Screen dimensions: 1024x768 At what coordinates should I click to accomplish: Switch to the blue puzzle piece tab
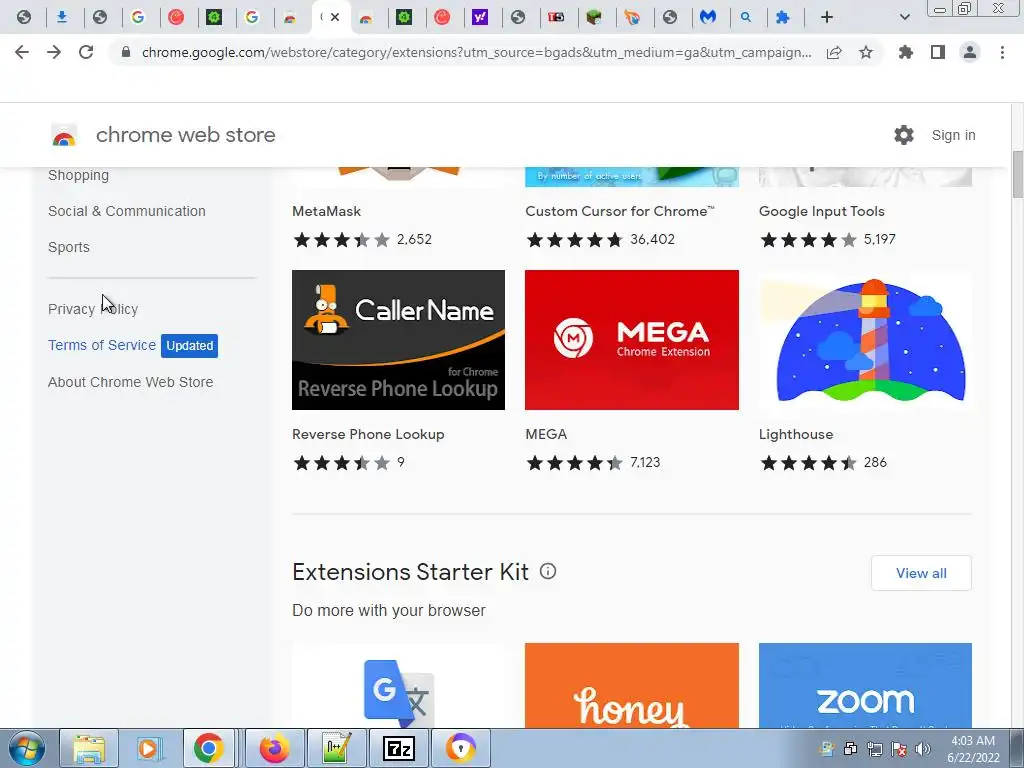(782, 18)
